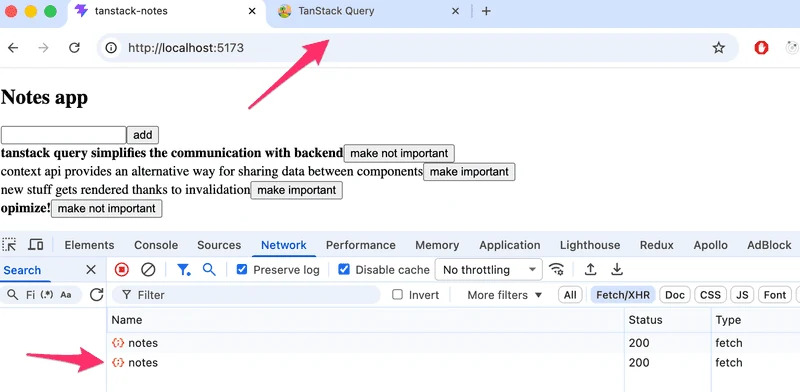This screenshot has width=800, height=392.
Task: Click the add note button
Action: (x=143, y=135)
